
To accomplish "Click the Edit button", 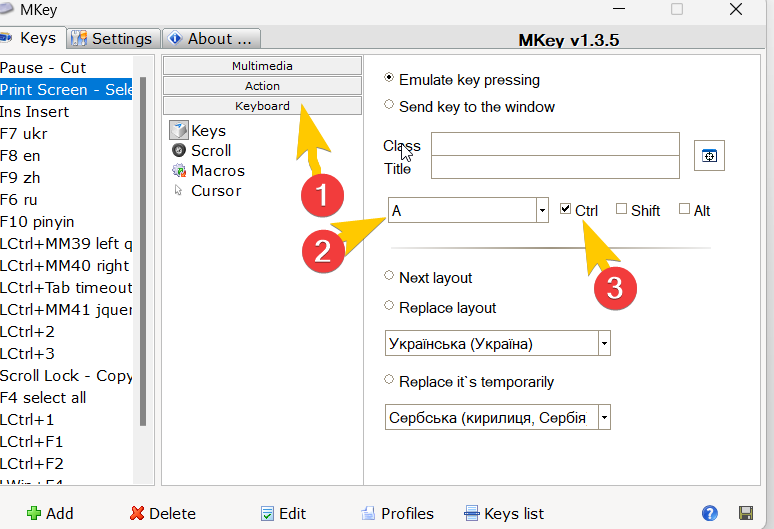I will coord(283,513).
